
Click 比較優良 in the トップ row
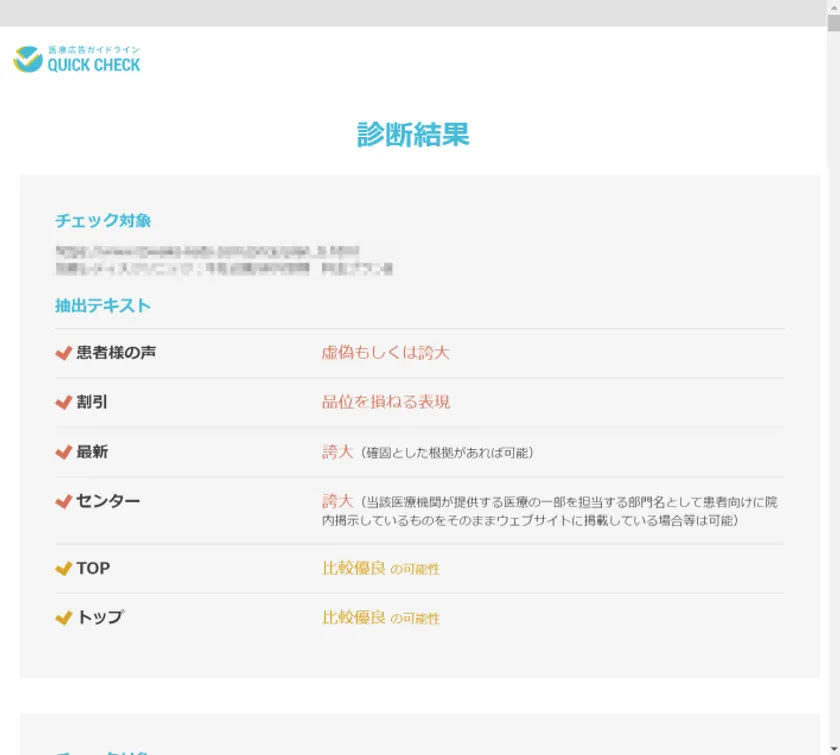click(x=353, y=618)
